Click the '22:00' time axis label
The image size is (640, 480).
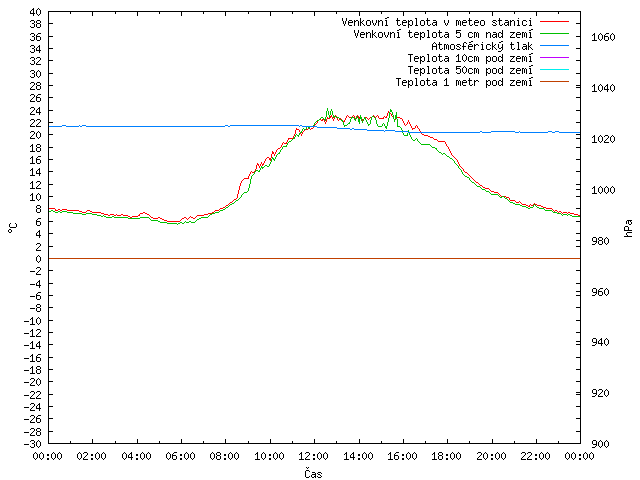(x=535, y=456)
